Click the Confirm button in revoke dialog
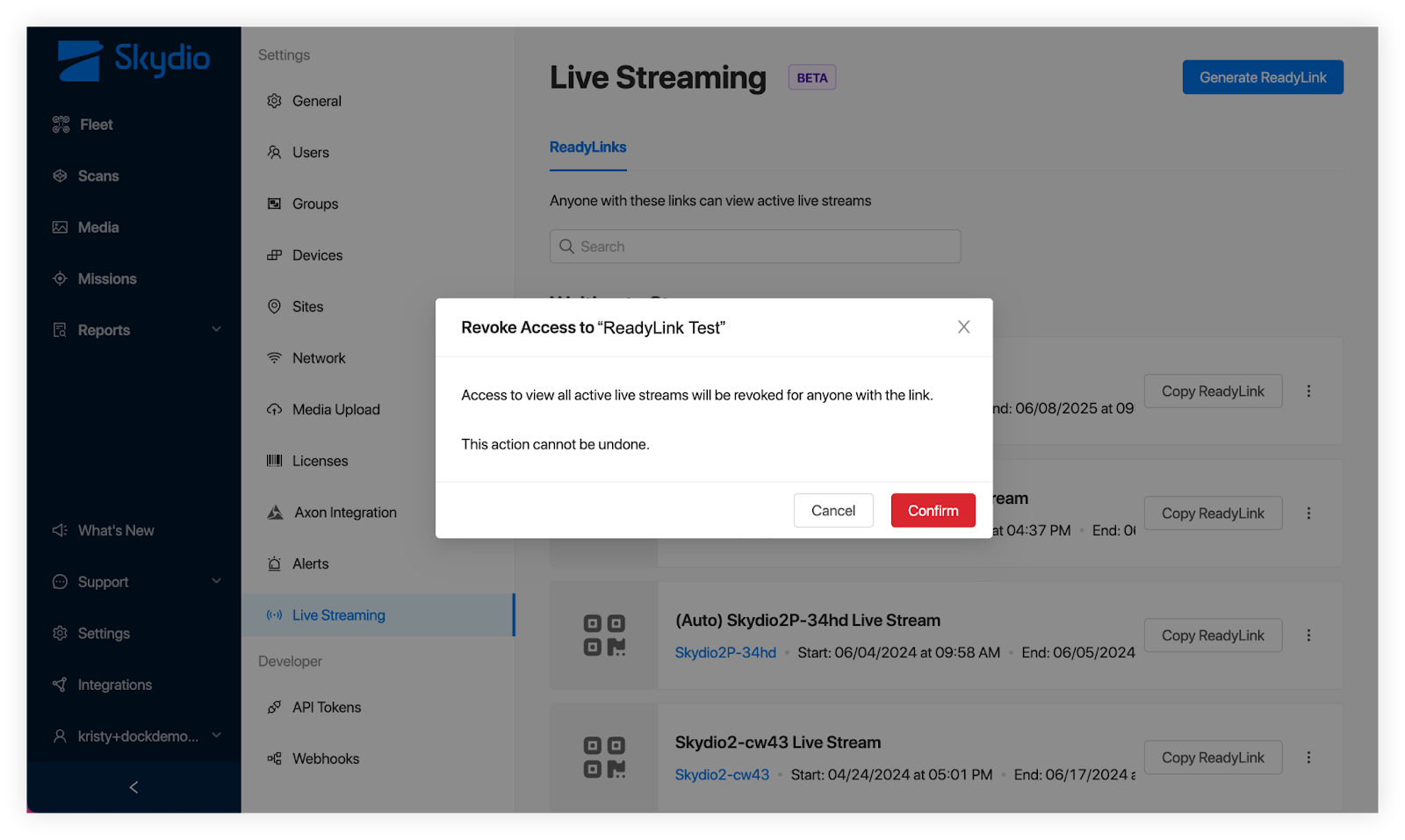This screenshot has height=840, width=1405. (x=933, y=511)
